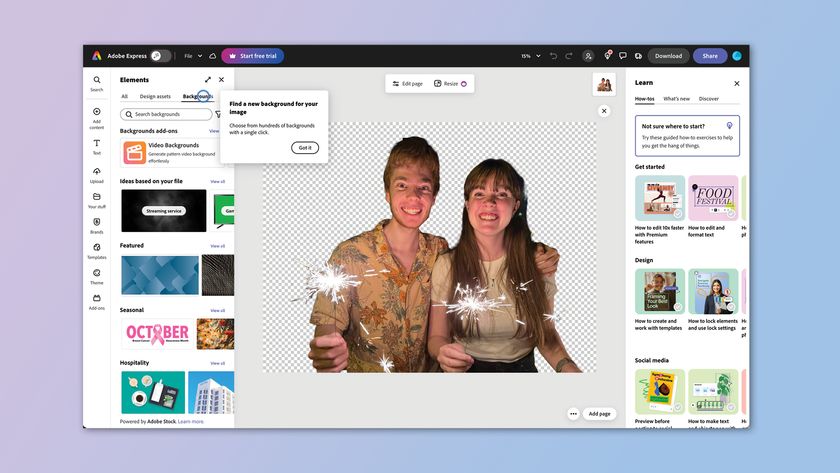Click the Edit page button
Image resolution: width=840 pixels, height=473 pixels.
click(x=408, y=84)
